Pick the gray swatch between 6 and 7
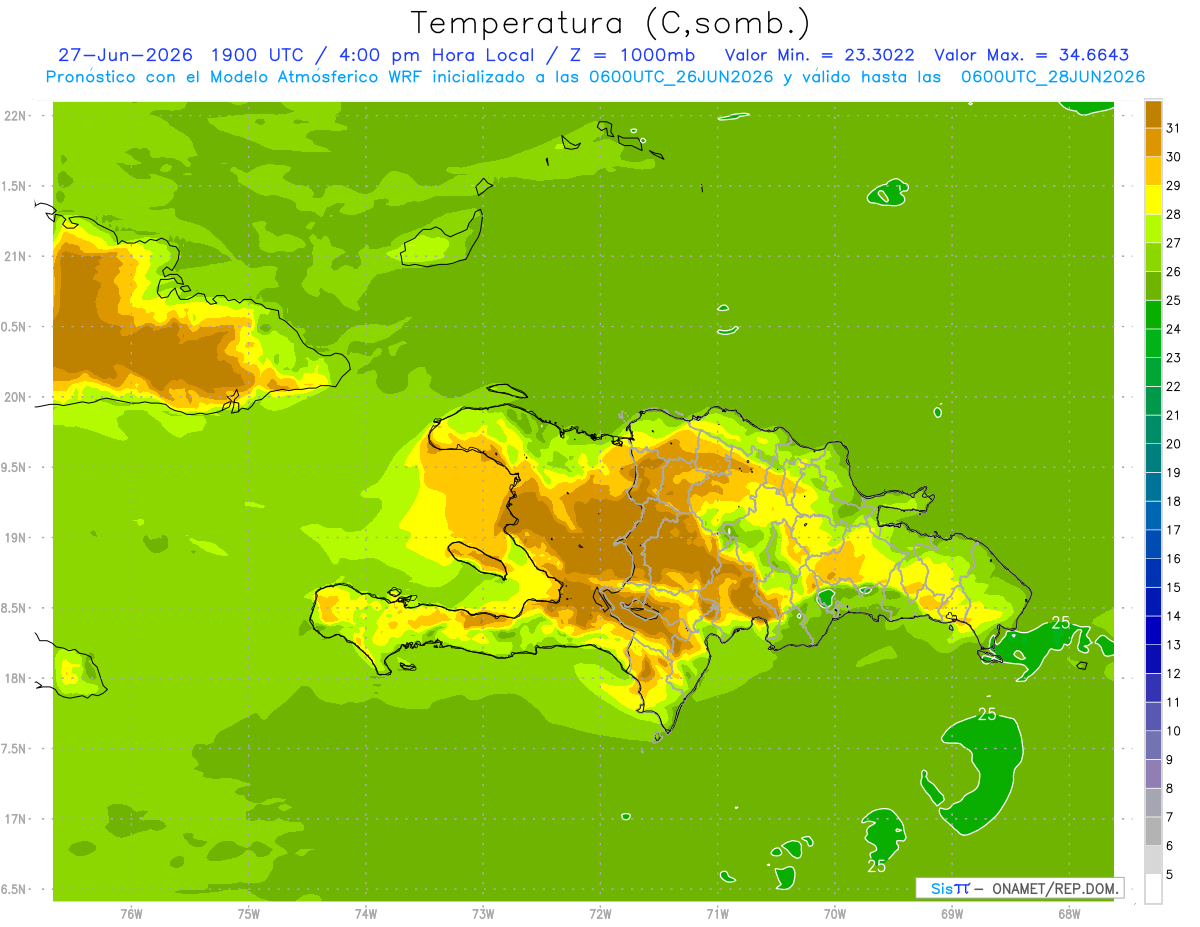 [1153, 832]
